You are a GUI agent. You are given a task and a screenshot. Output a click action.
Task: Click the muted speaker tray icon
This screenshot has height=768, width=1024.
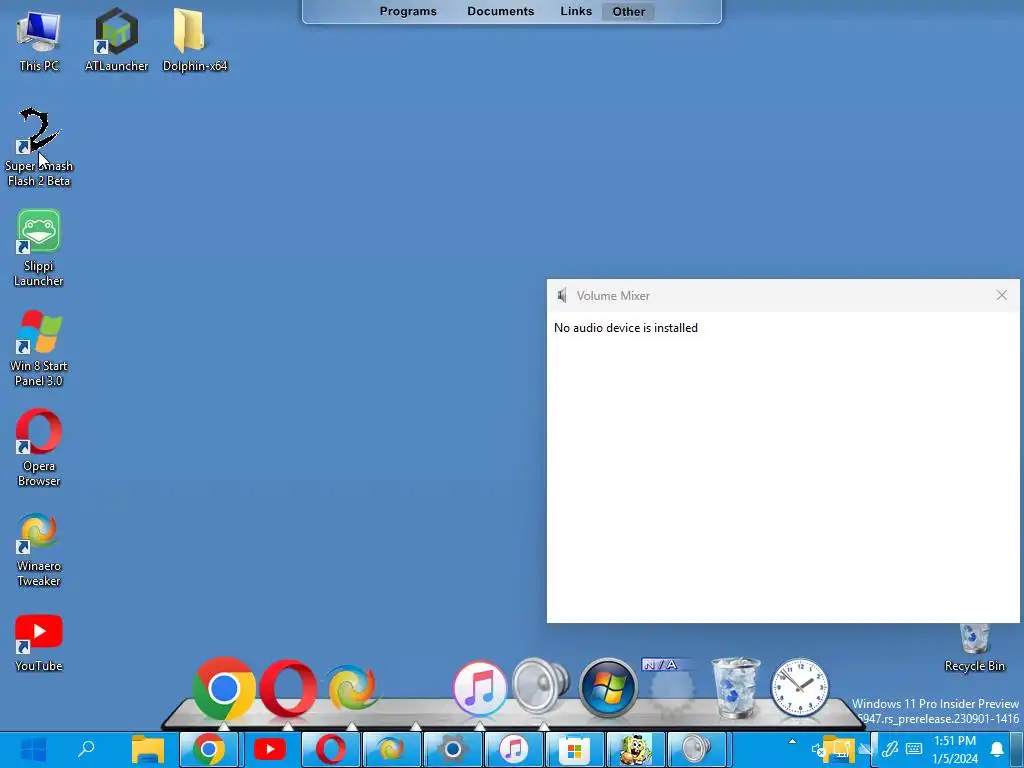818,750
